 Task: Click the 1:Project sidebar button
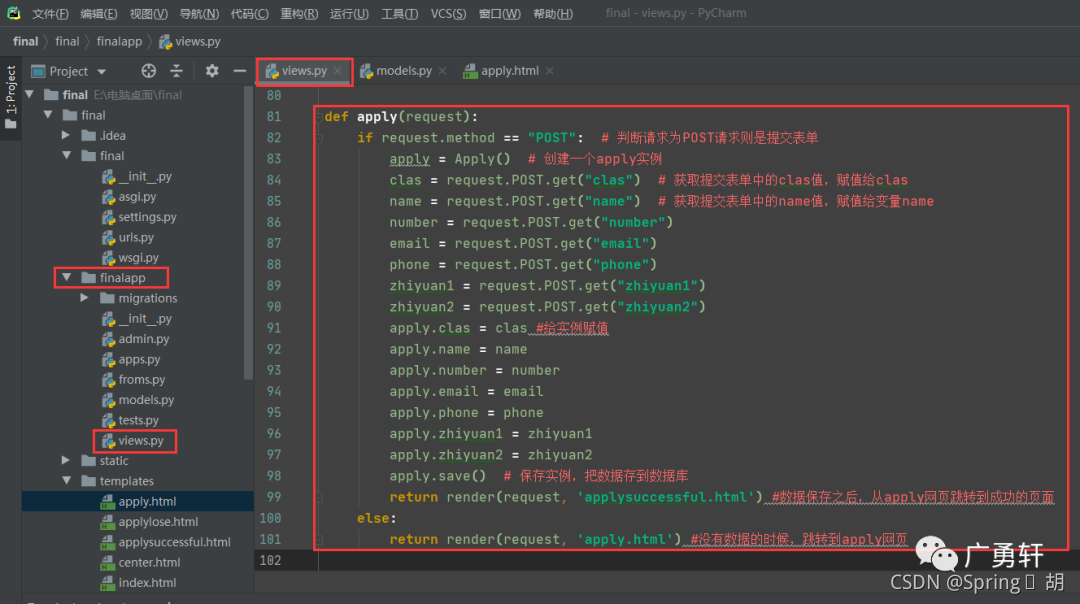[10, 85]
